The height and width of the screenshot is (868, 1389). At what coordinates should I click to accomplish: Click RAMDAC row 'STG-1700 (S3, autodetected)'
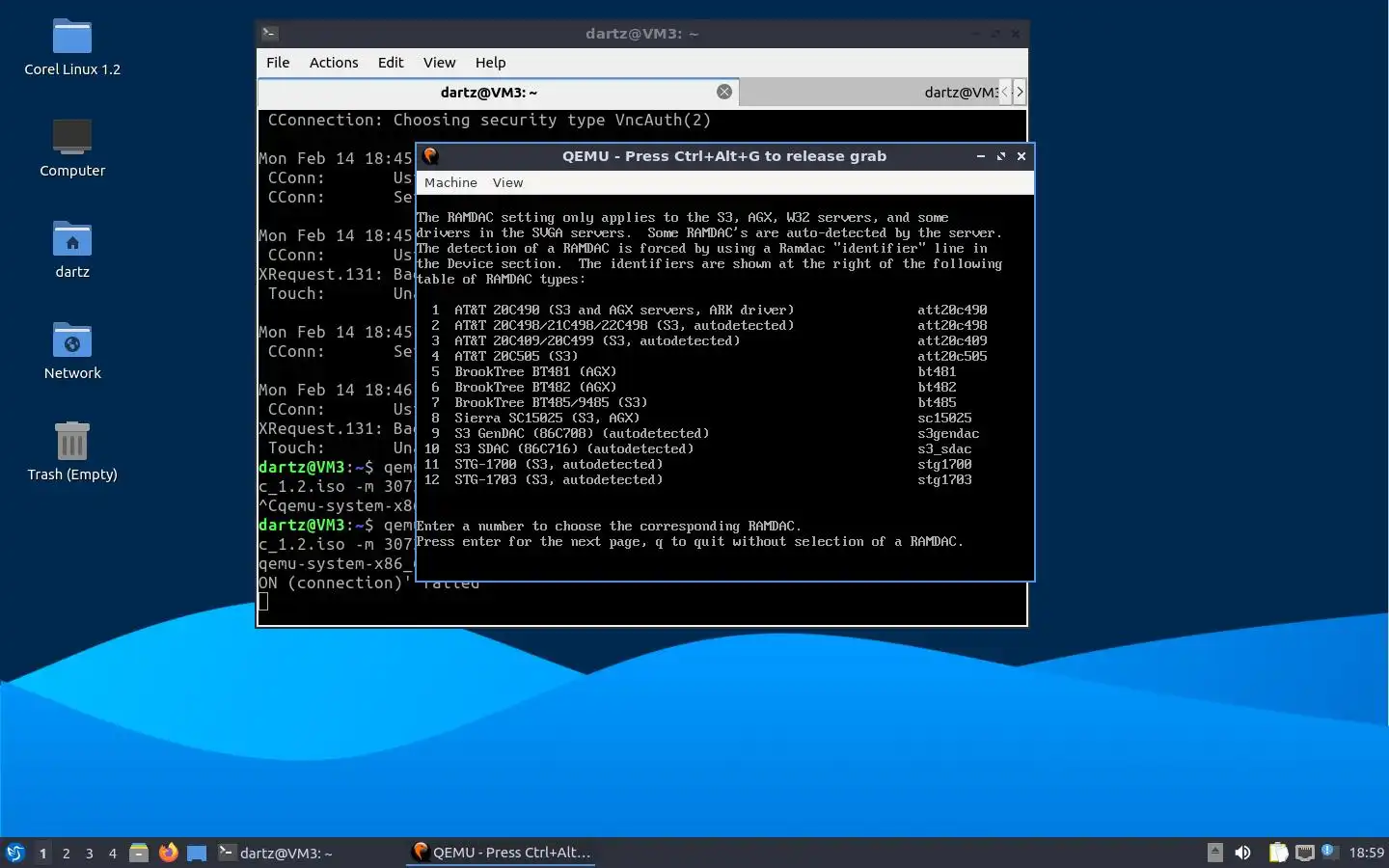click(558, 465)
